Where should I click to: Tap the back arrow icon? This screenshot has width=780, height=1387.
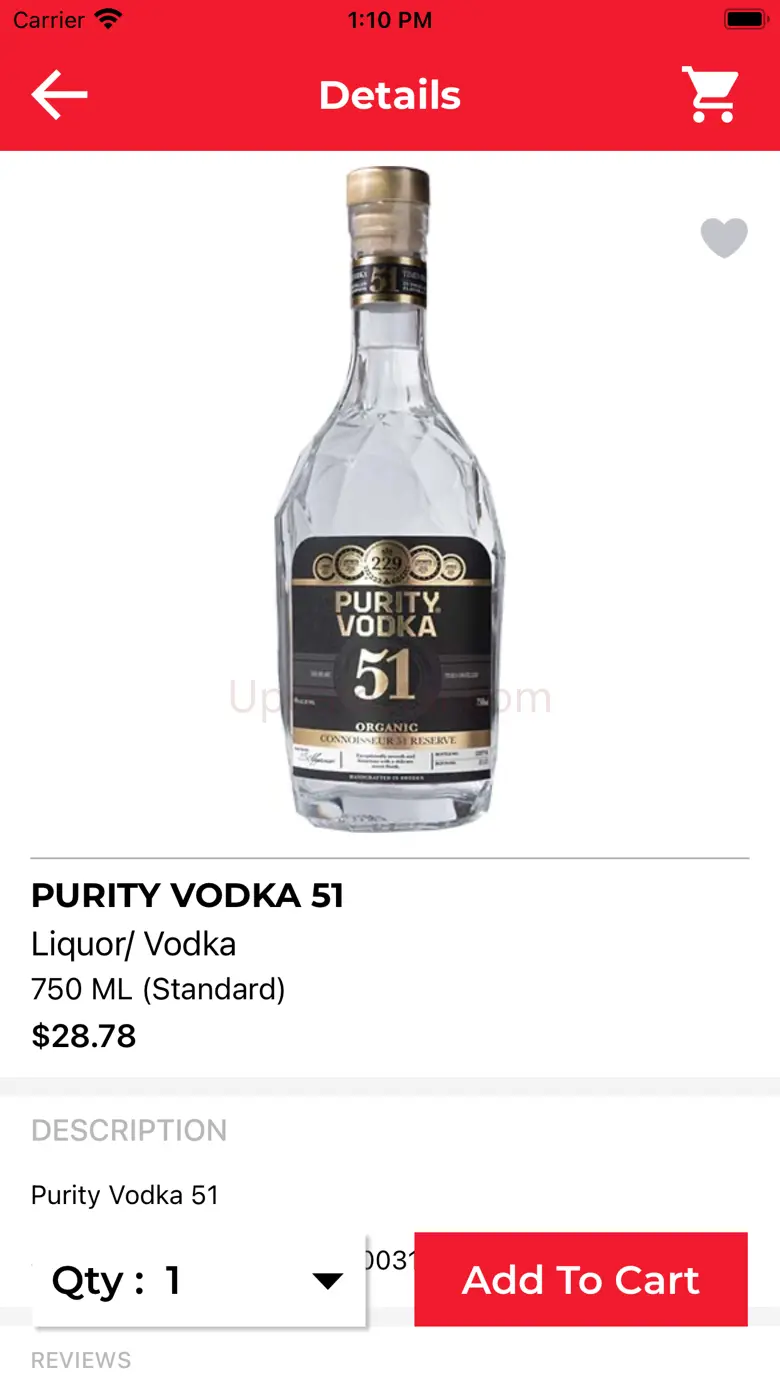(x=59, y=95)
